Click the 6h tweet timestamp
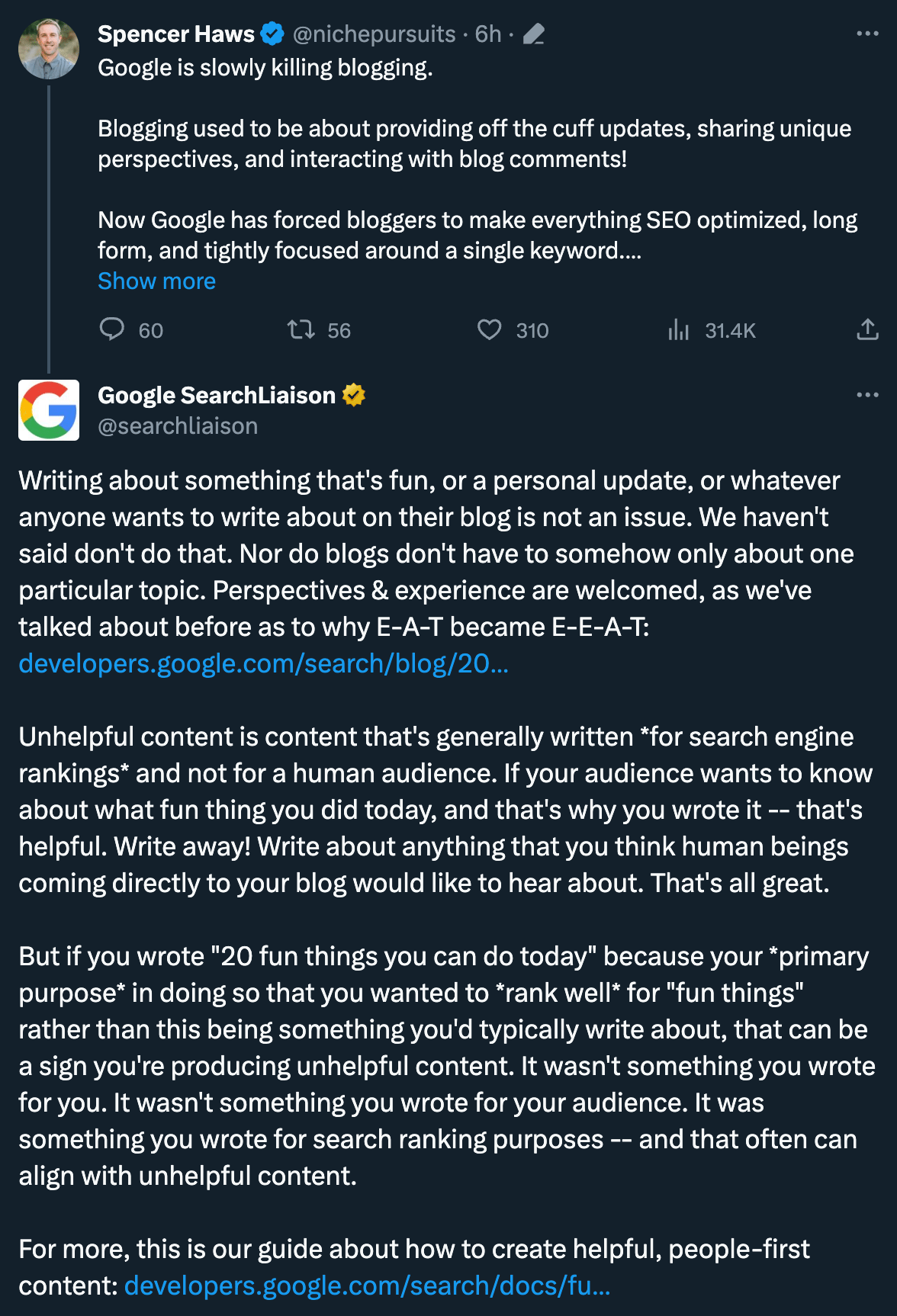The height and width of the screenshot is (1316, 897). pos(488,34)
